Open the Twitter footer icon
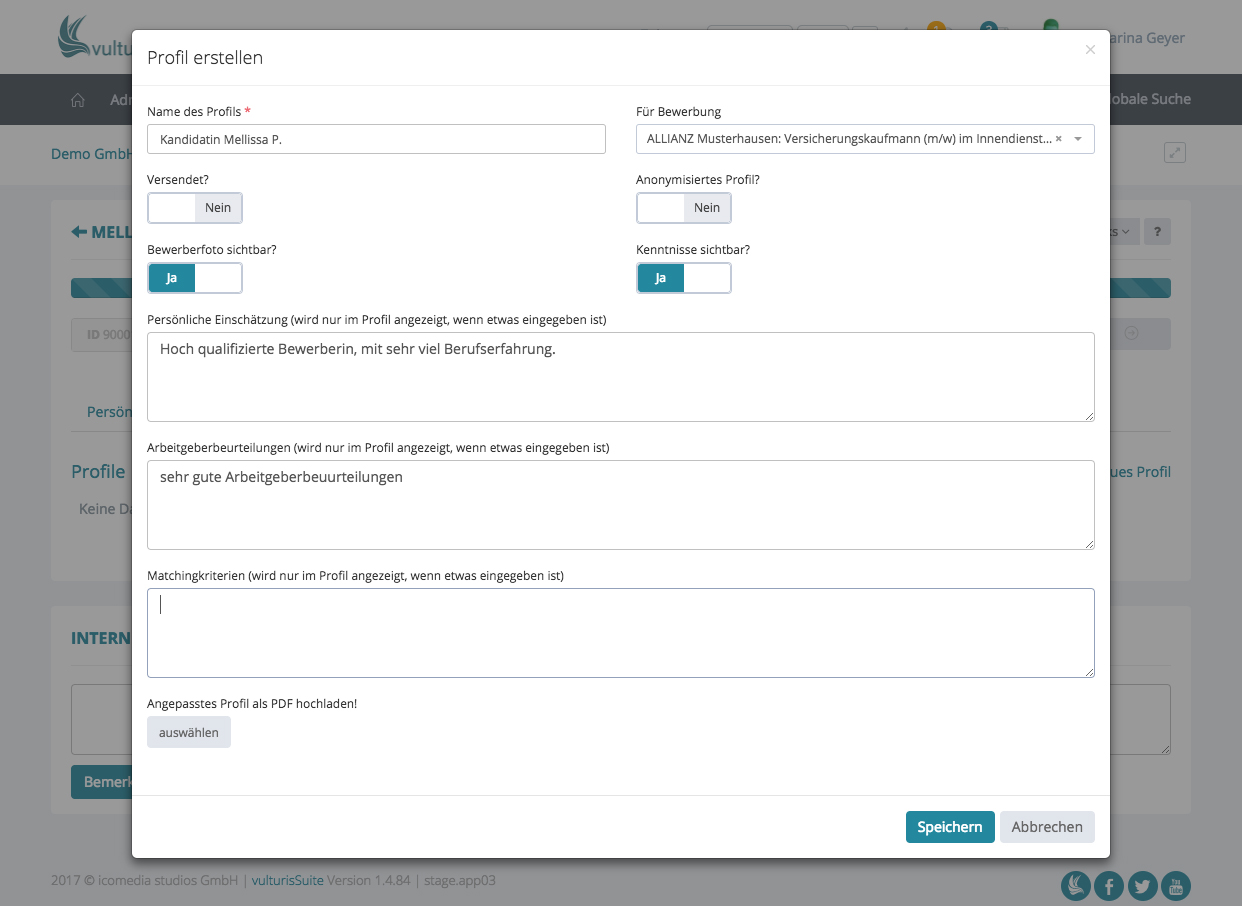 click(x=1142, y=885)
